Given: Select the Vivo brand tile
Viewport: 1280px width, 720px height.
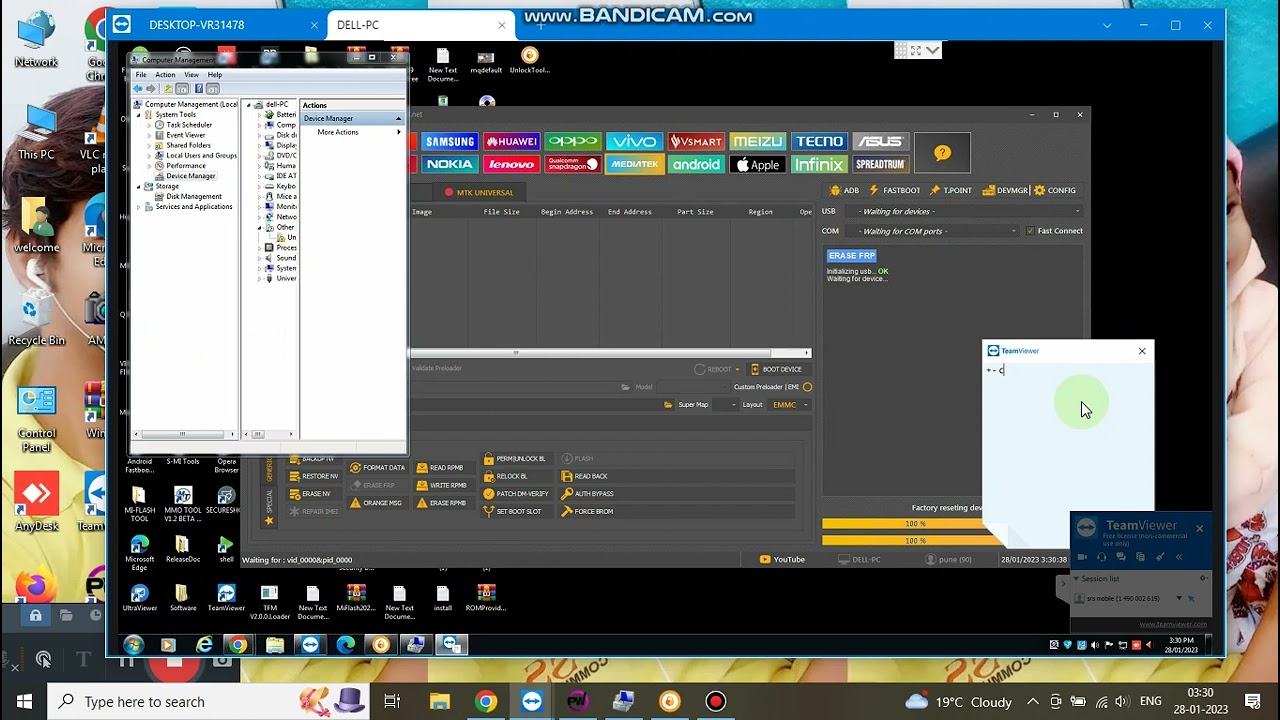Looking at the screenshot, I should click(635, 142).
